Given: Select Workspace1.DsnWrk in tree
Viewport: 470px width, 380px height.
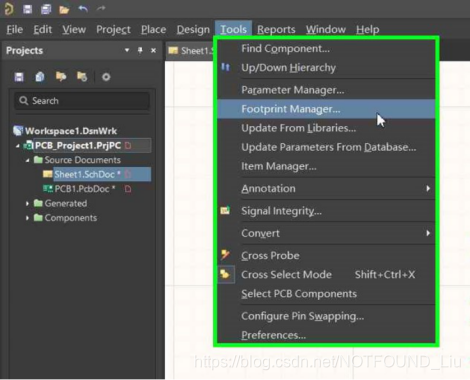Looking at the screenshot, I should click(x=71, y=131).
